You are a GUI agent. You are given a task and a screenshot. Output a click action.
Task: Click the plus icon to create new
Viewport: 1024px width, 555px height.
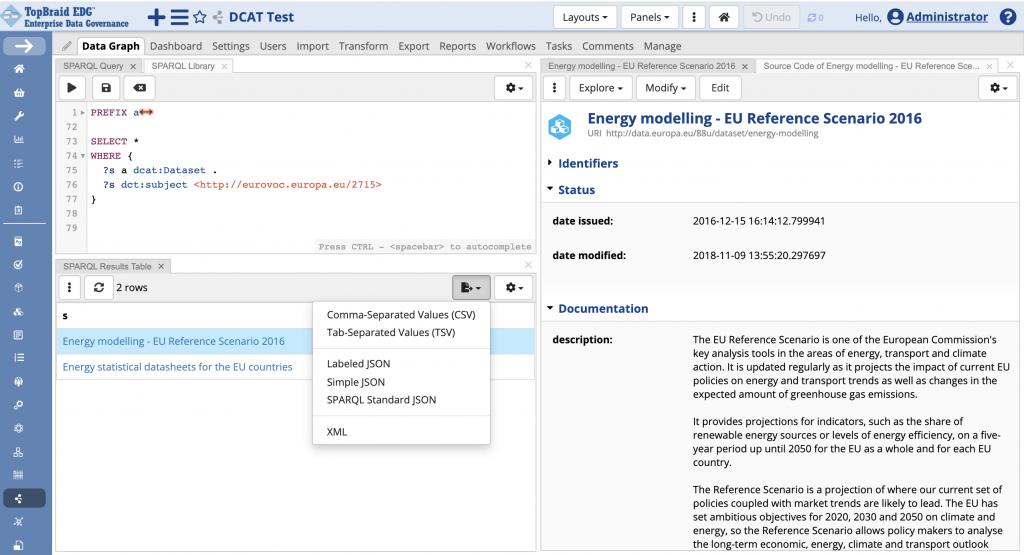(x=156, y=17)
